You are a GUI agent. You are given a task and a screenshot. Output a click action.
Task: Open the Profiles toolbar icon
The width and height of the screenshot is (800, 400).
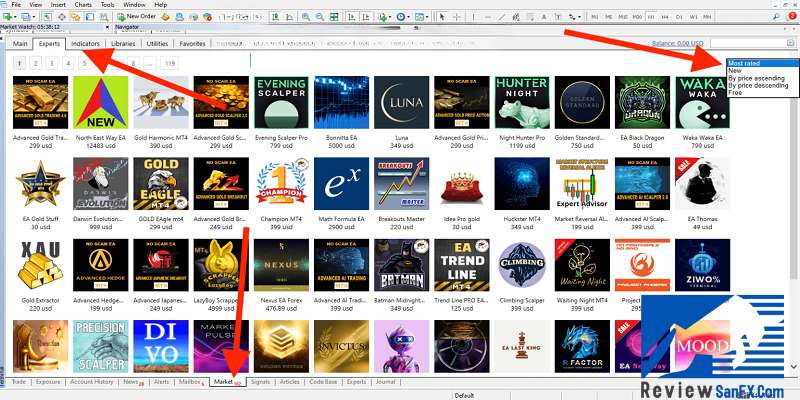[x=26, y=16]
